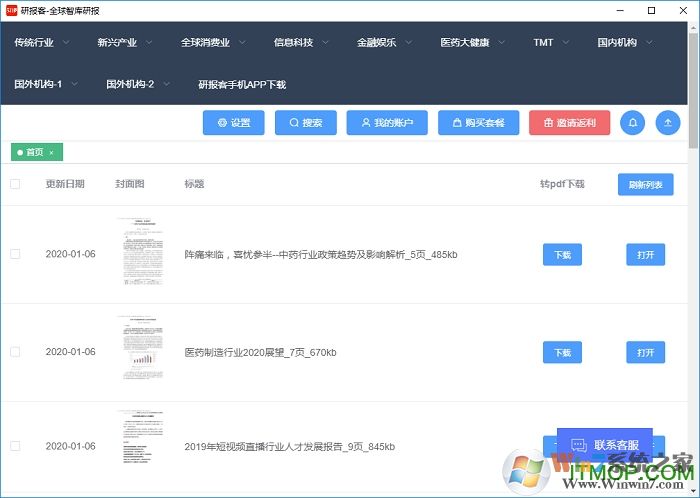
Task: Expand the 国外机构-1 menu
Action: pos(46,84)
